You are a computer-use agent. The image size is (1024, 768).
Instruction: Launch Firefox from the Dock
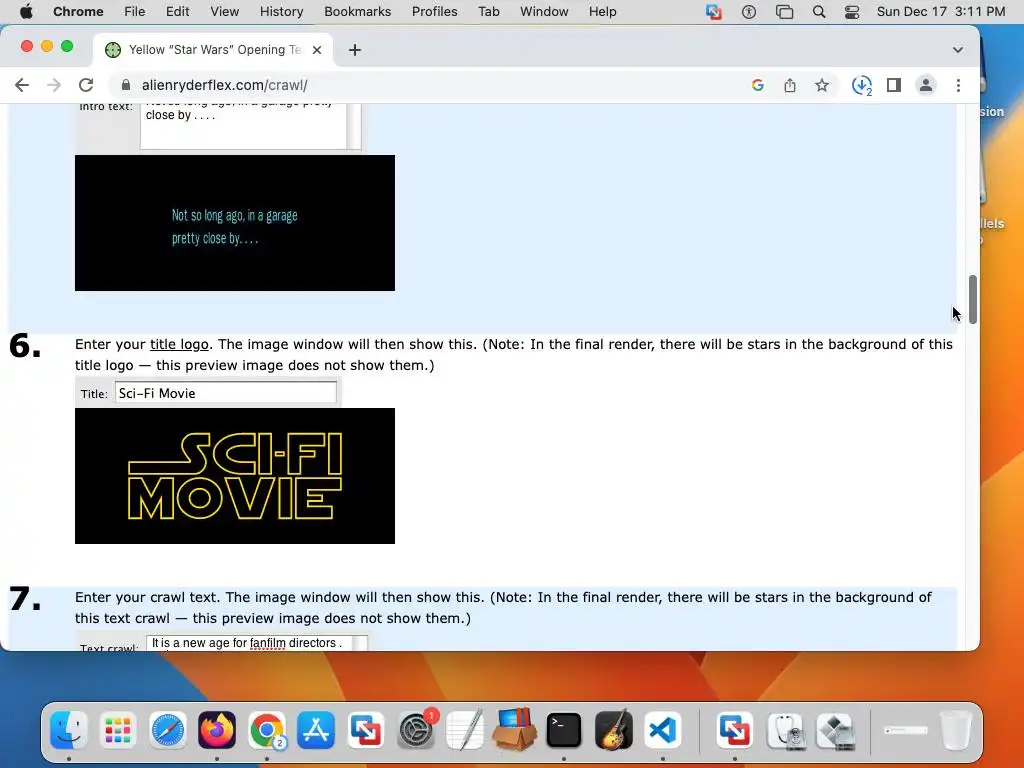(x=217, y=730)
